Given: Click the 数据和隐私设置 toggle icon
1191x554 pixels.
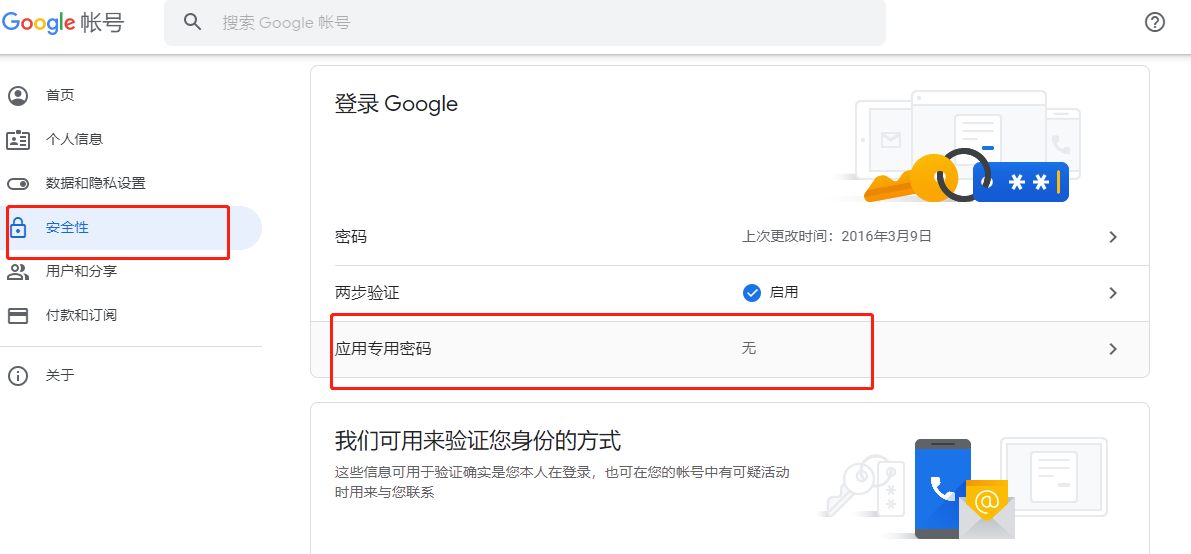Looking at the screenshot, I should pos(17,184).
